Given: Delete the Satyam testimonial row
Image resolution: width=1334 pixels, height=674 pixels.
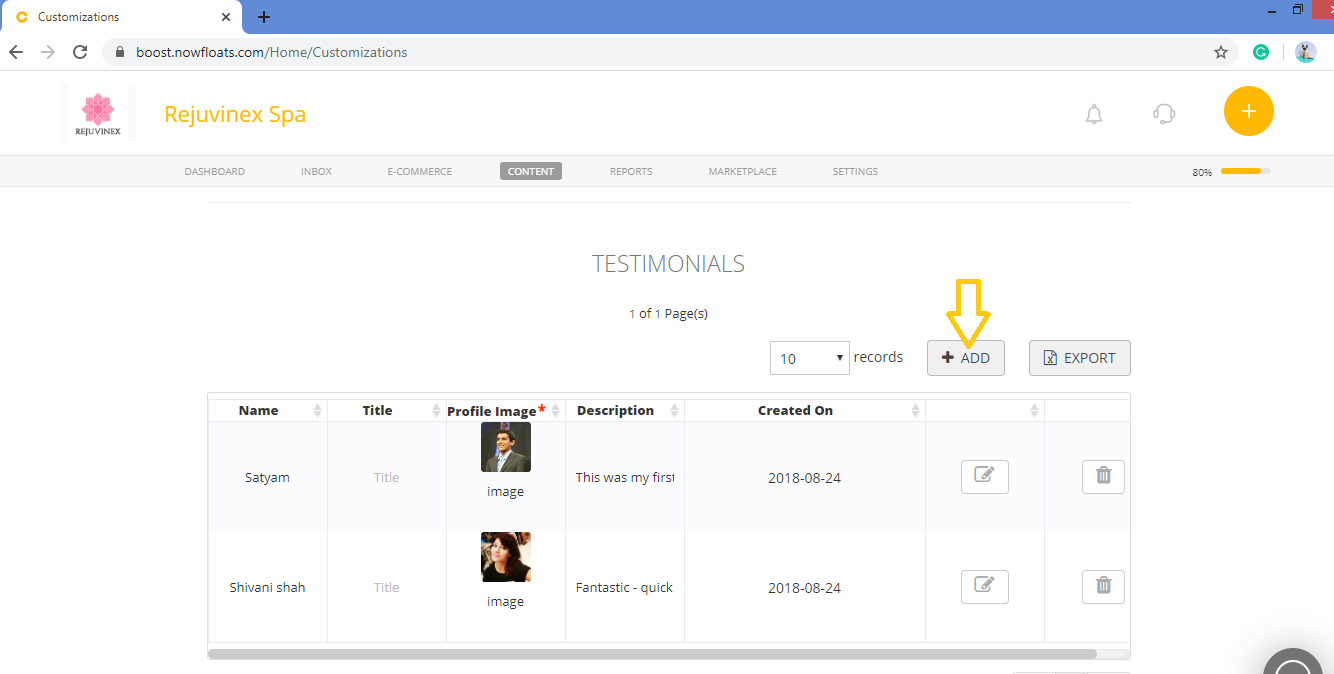Looking at the screenshot, I should point(1103,477).
